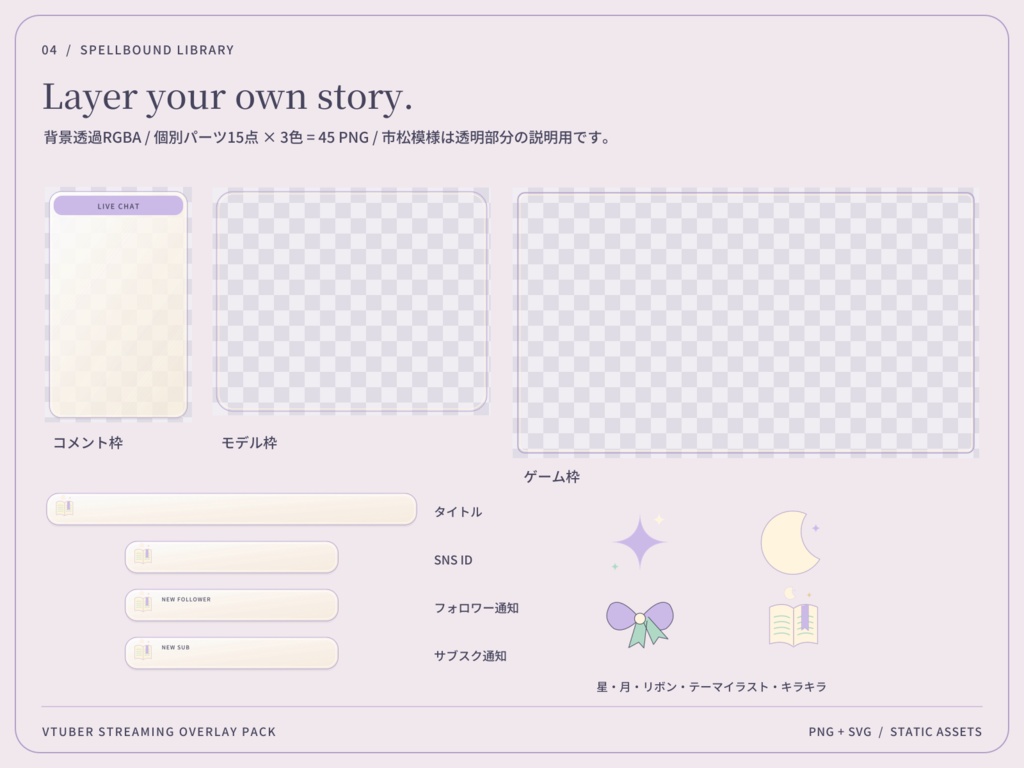Viewport: 1024px width, 768px height.
Task: Click the 背景透過RGBA description line
Action: pyautogui.click(x=327, y=138)
